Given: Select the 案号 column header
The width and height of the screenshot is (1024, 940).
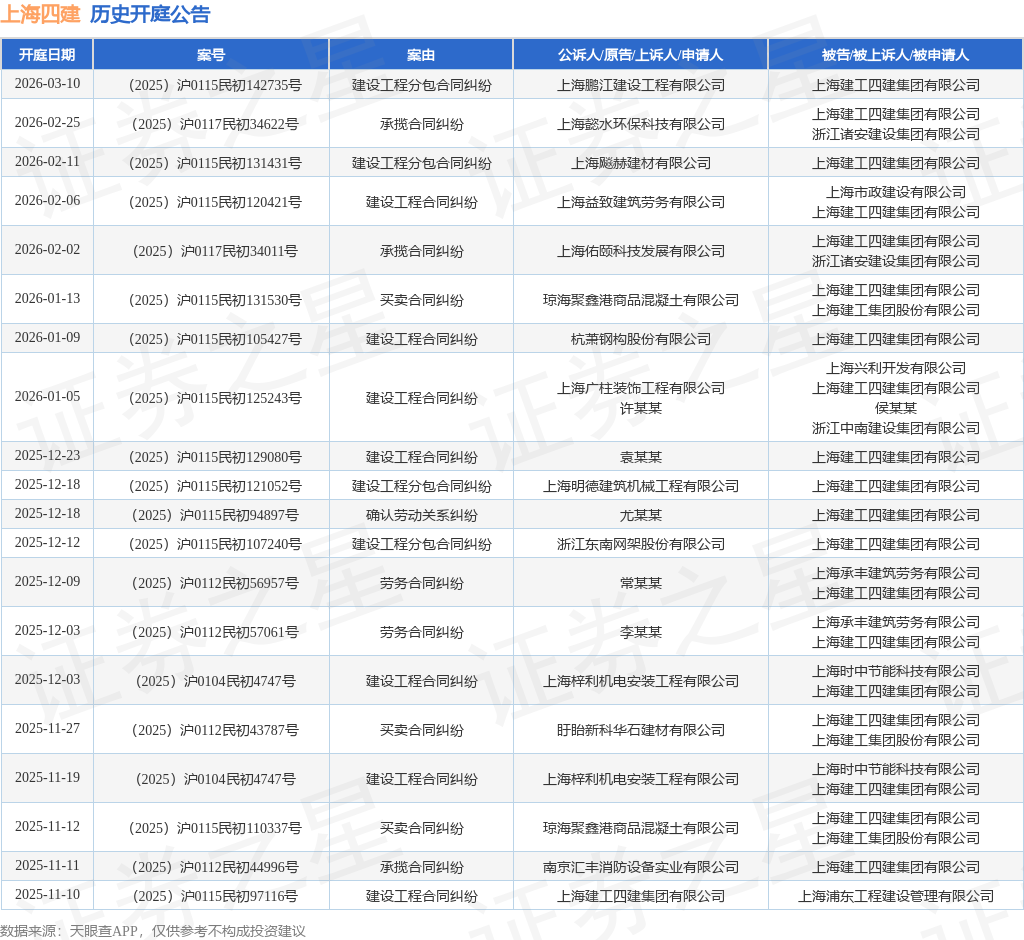Looking at the screenshot, I should tap(211, 55).
